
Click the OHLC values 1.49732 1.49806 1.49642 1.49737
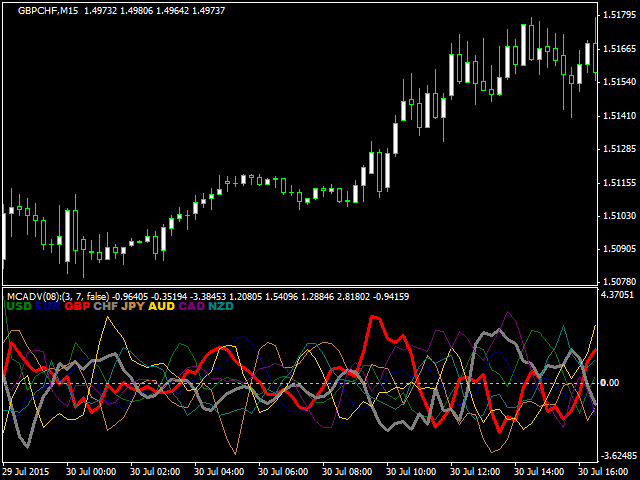point(155,11)
